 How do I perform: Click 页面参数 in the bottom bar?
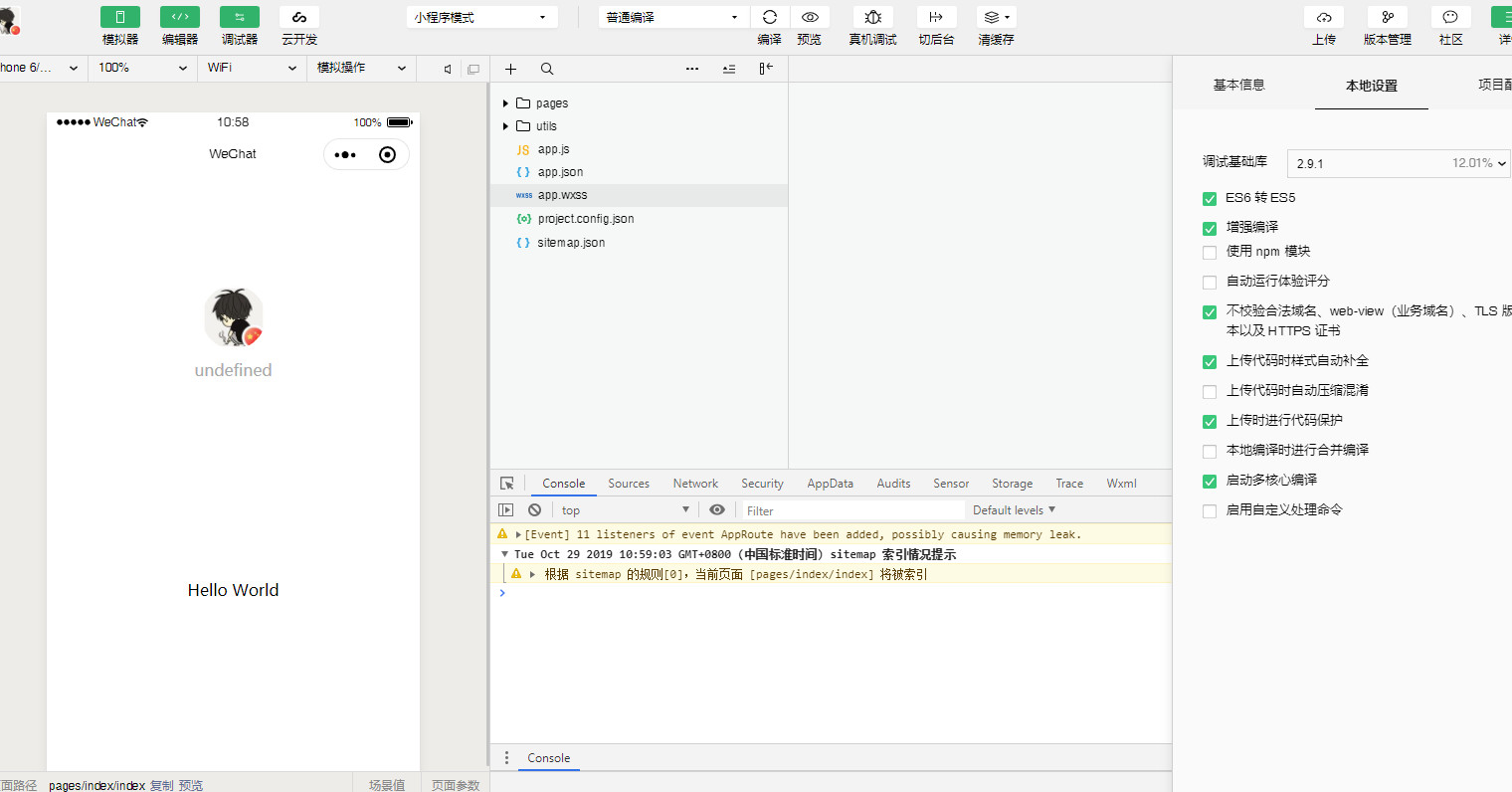pyautogui.click(x=456, y=785)
